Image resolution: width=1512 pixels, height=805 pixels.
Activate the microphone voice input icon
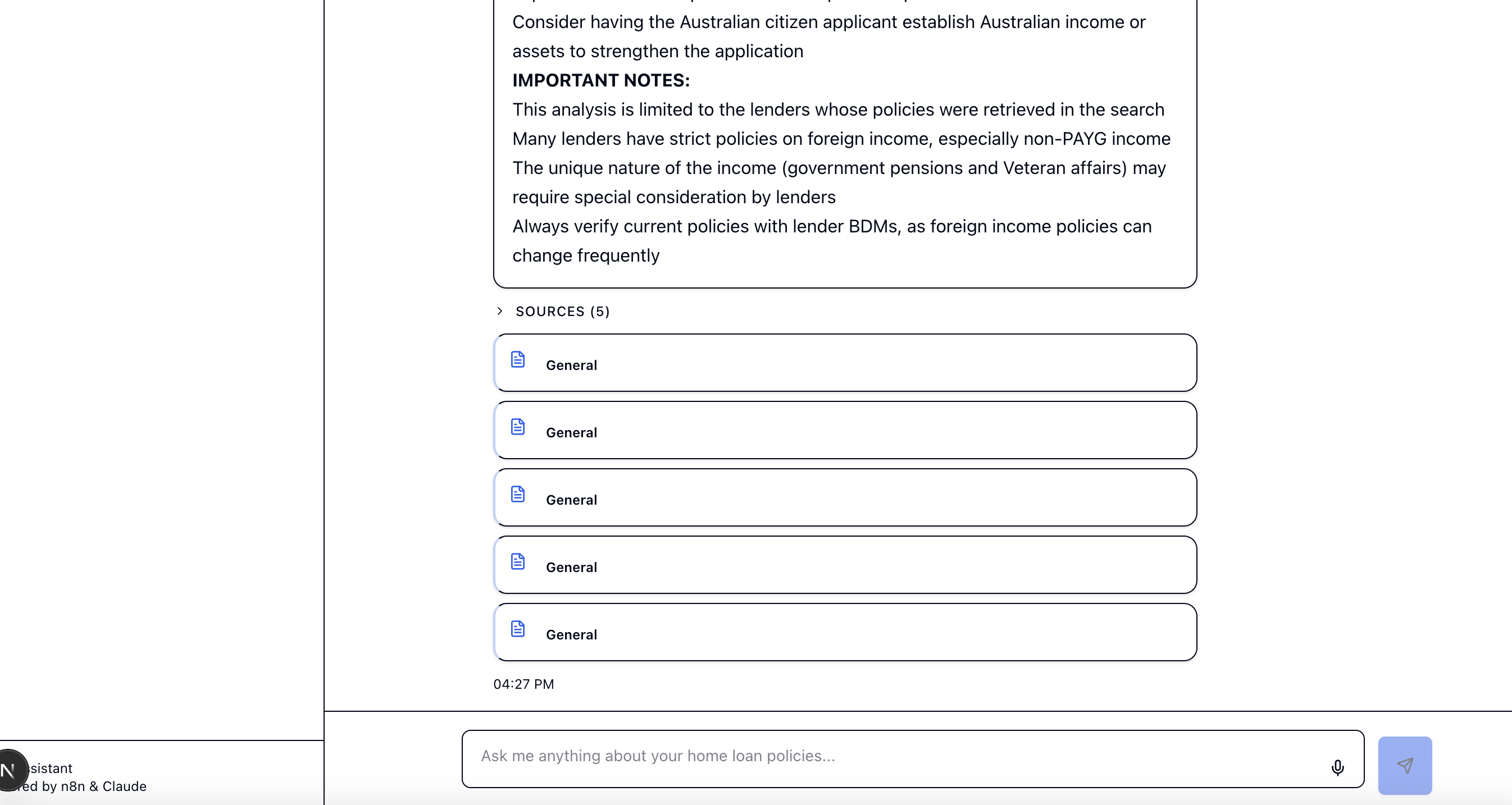(x=1337, y=767)
